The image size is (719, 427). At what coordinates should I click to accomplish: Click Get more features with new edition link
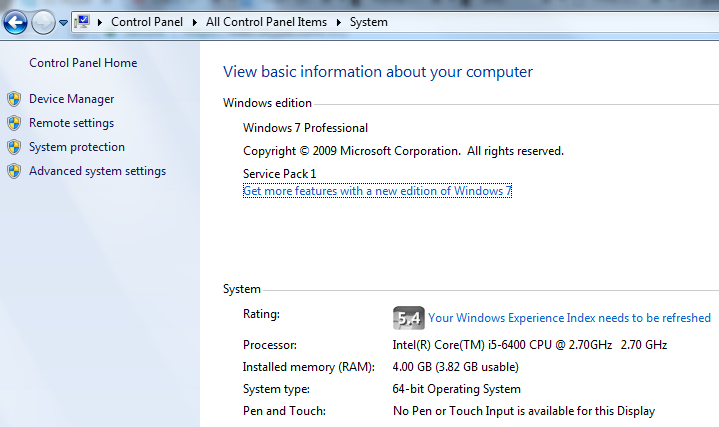[377, 191]
